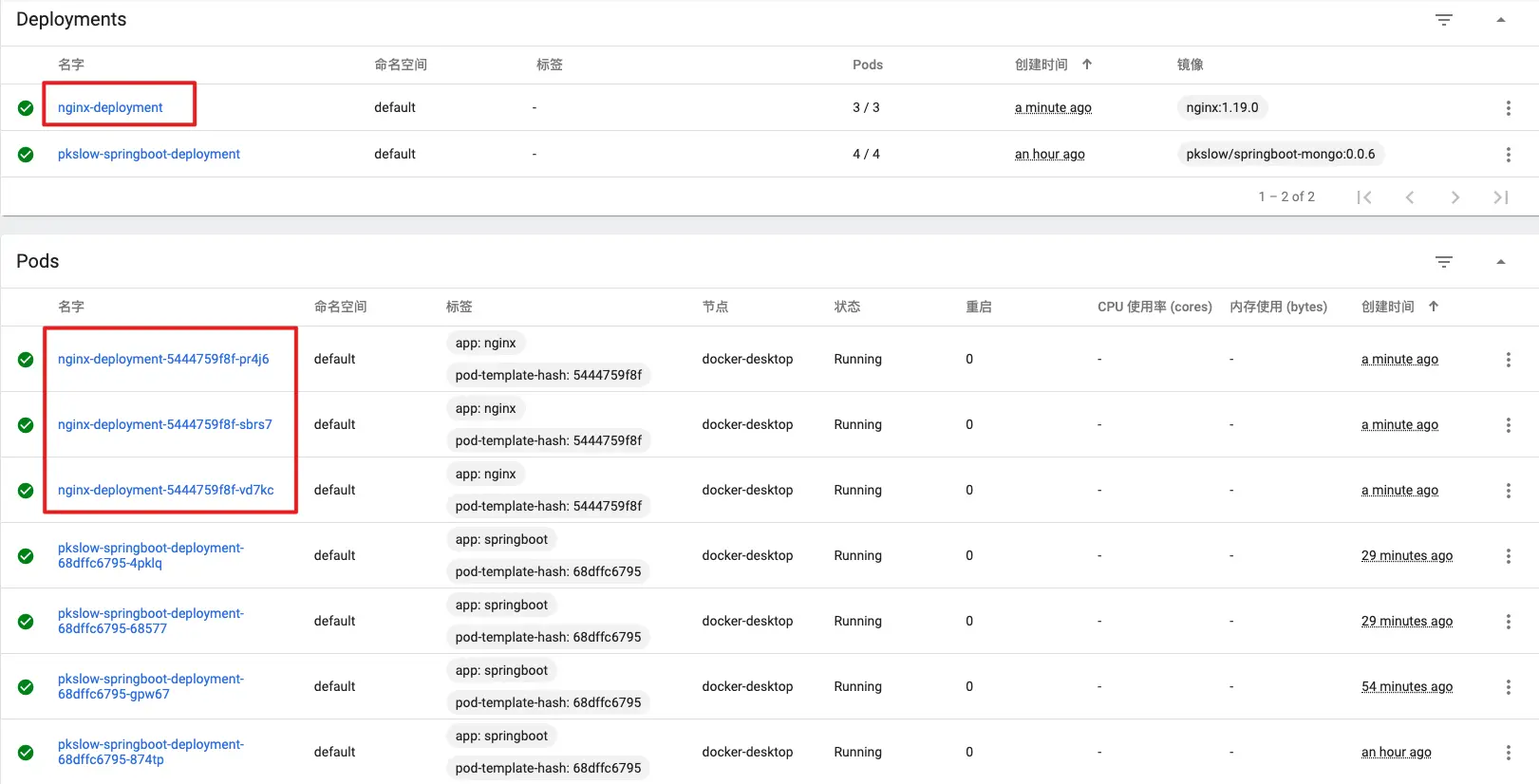Open pod pkslow-springboot-deployment-68dffc6795-874tp
This screenshot has width=1539, height=784.
(151, 752)
